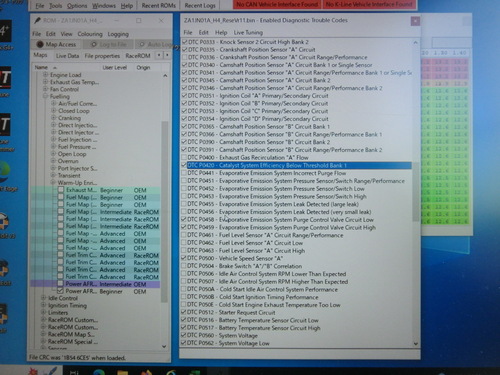Uncheck DTC P0500 Vehicle Speed Sensor
Viewport: 500px width, 375px height.
click(x=184, y=258)
